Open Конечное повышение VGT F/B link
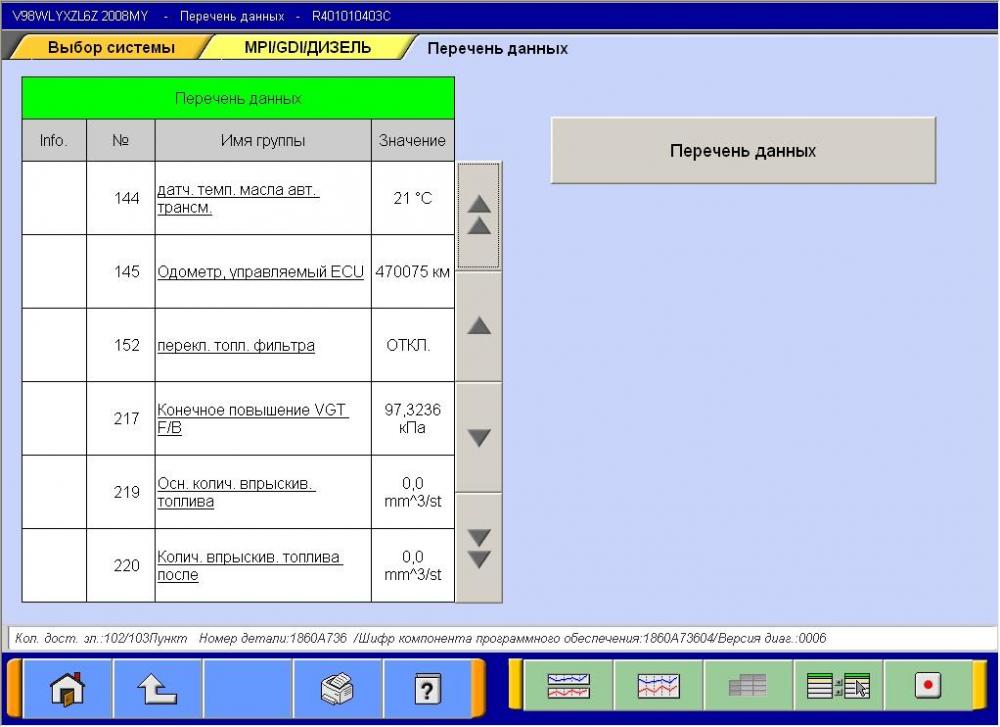1000x727 pixels. pos(253,418)
